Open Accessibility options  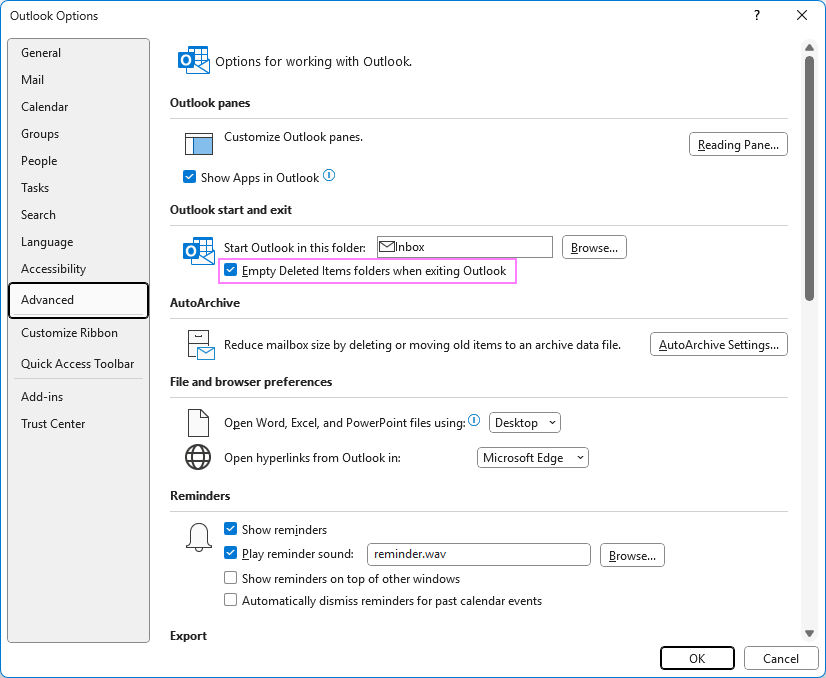coord(78,269)
